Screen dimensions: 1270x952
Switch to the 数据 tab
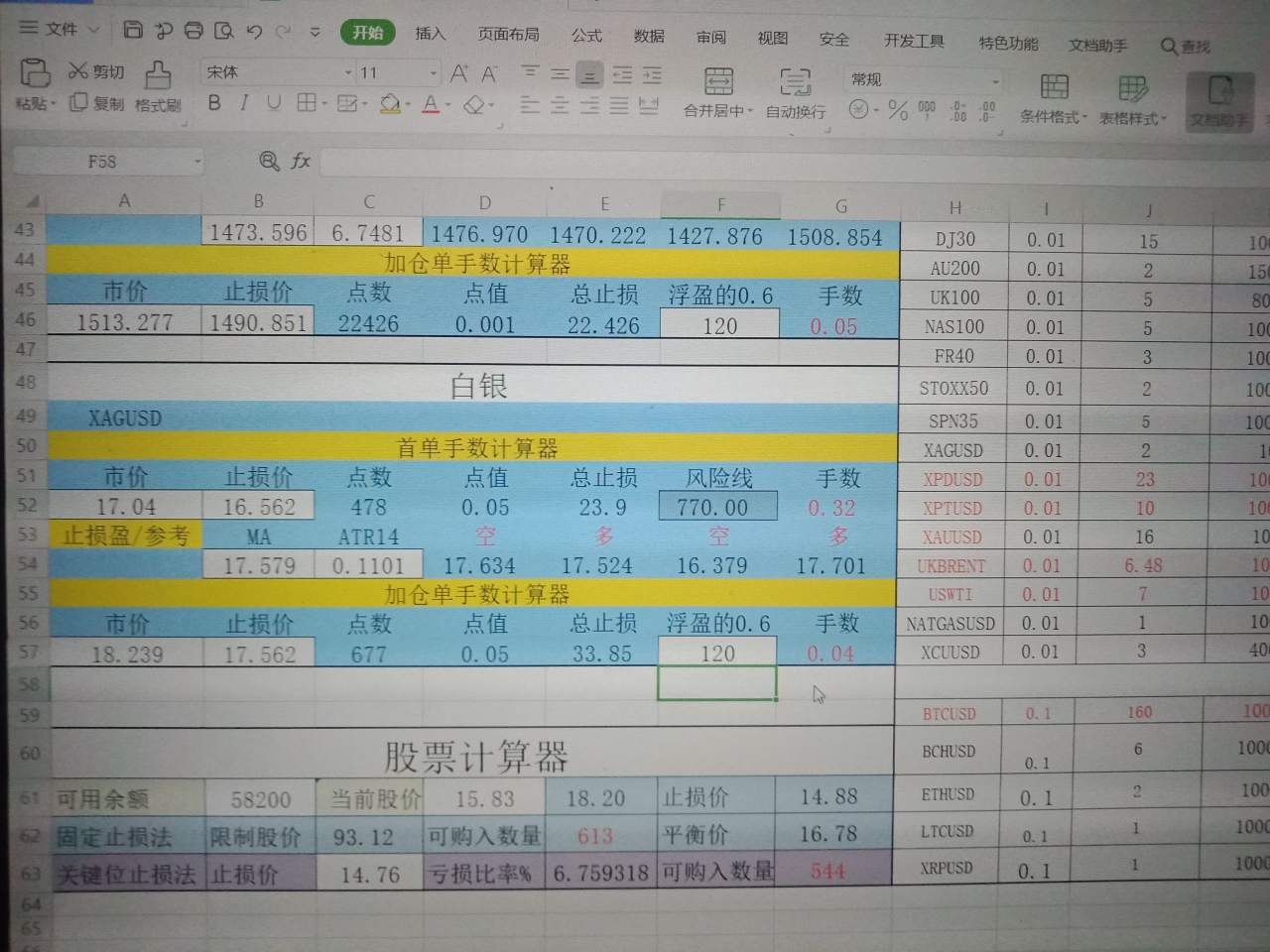click(x=649, y=36)
